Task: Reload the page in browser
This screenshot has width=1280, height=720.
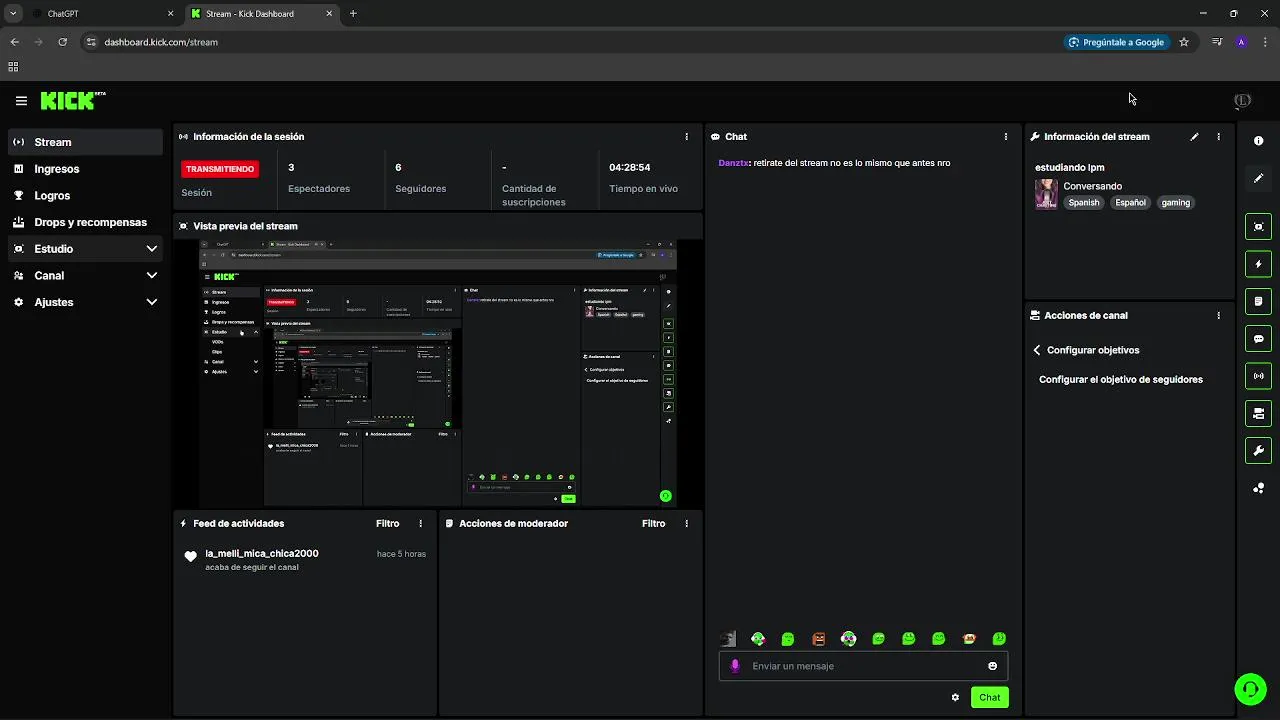Action: point(62,42)
